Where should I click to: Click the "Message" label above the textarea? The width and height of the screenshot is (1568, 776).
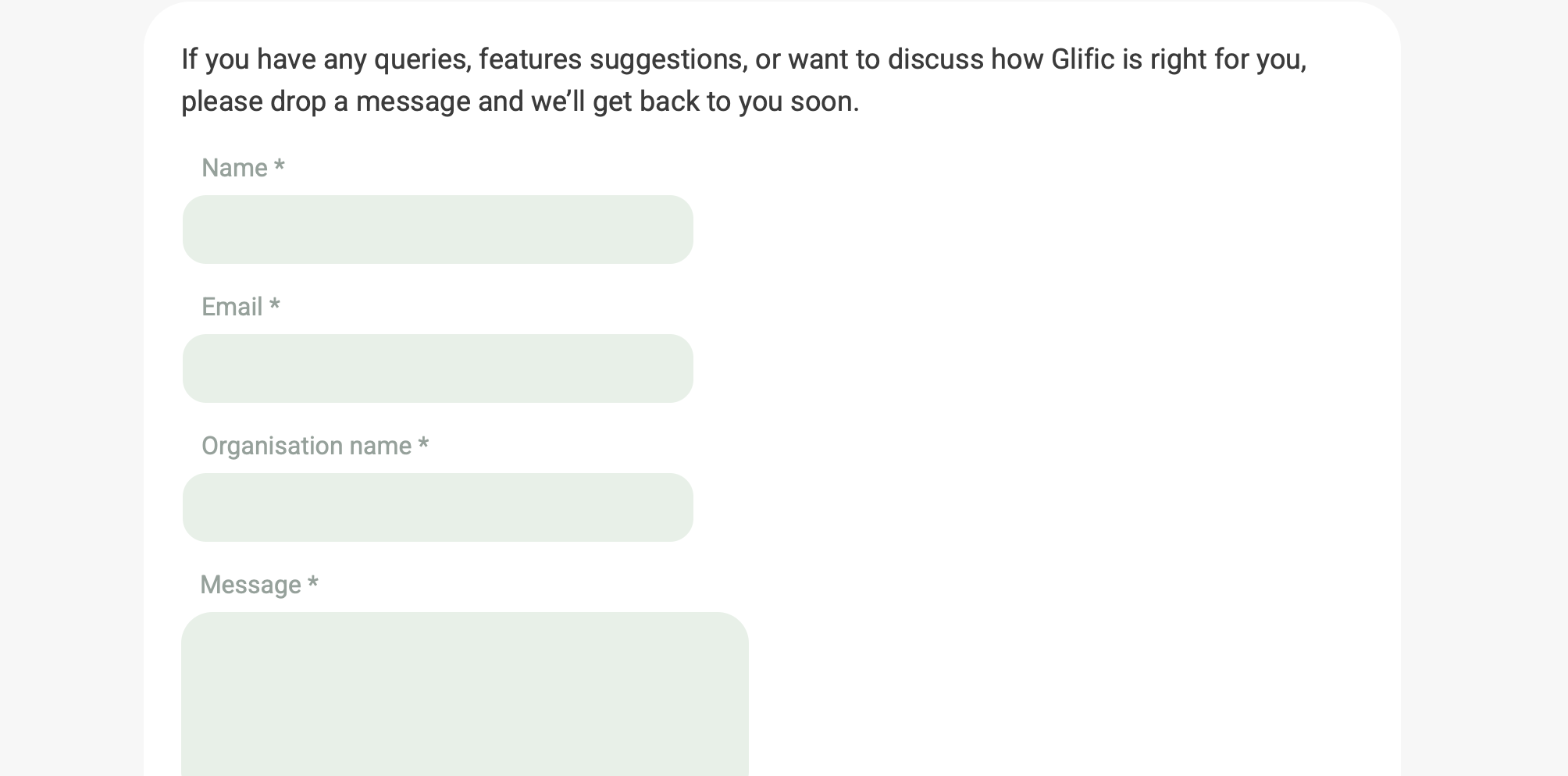point(251,585)
